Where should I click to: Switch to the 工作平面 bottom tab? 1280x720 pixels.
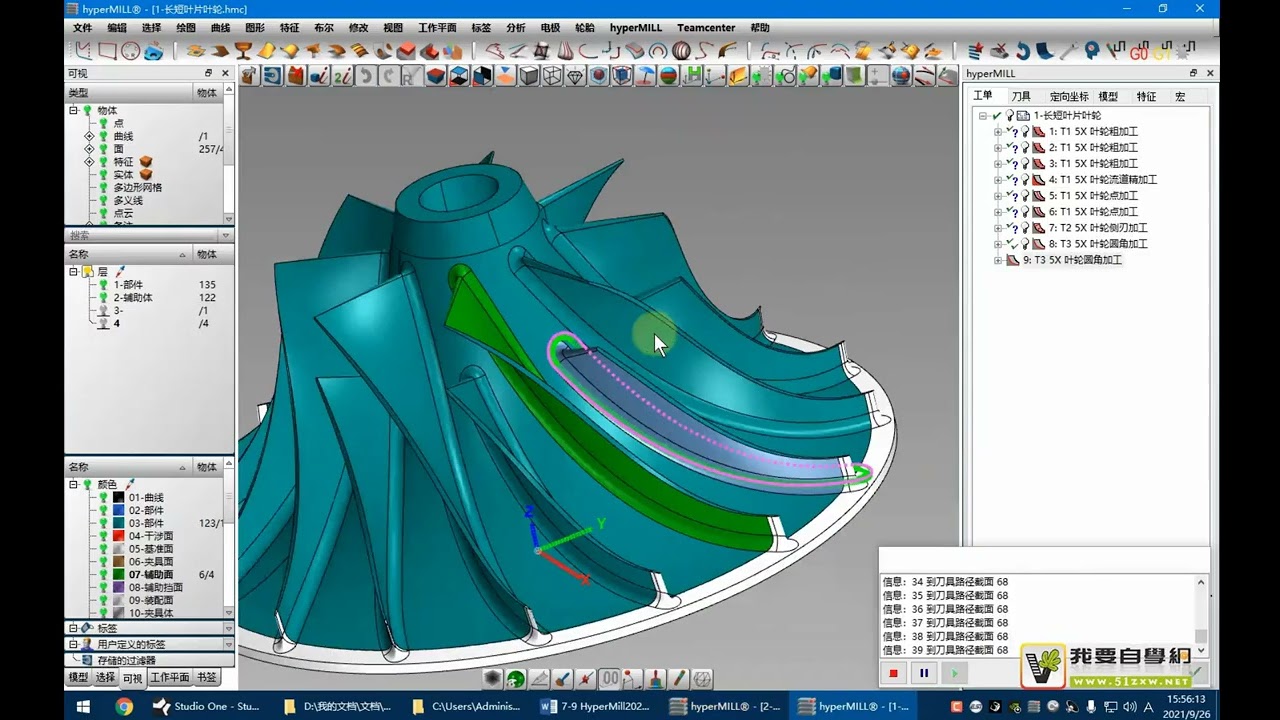[x=170, y=678]
